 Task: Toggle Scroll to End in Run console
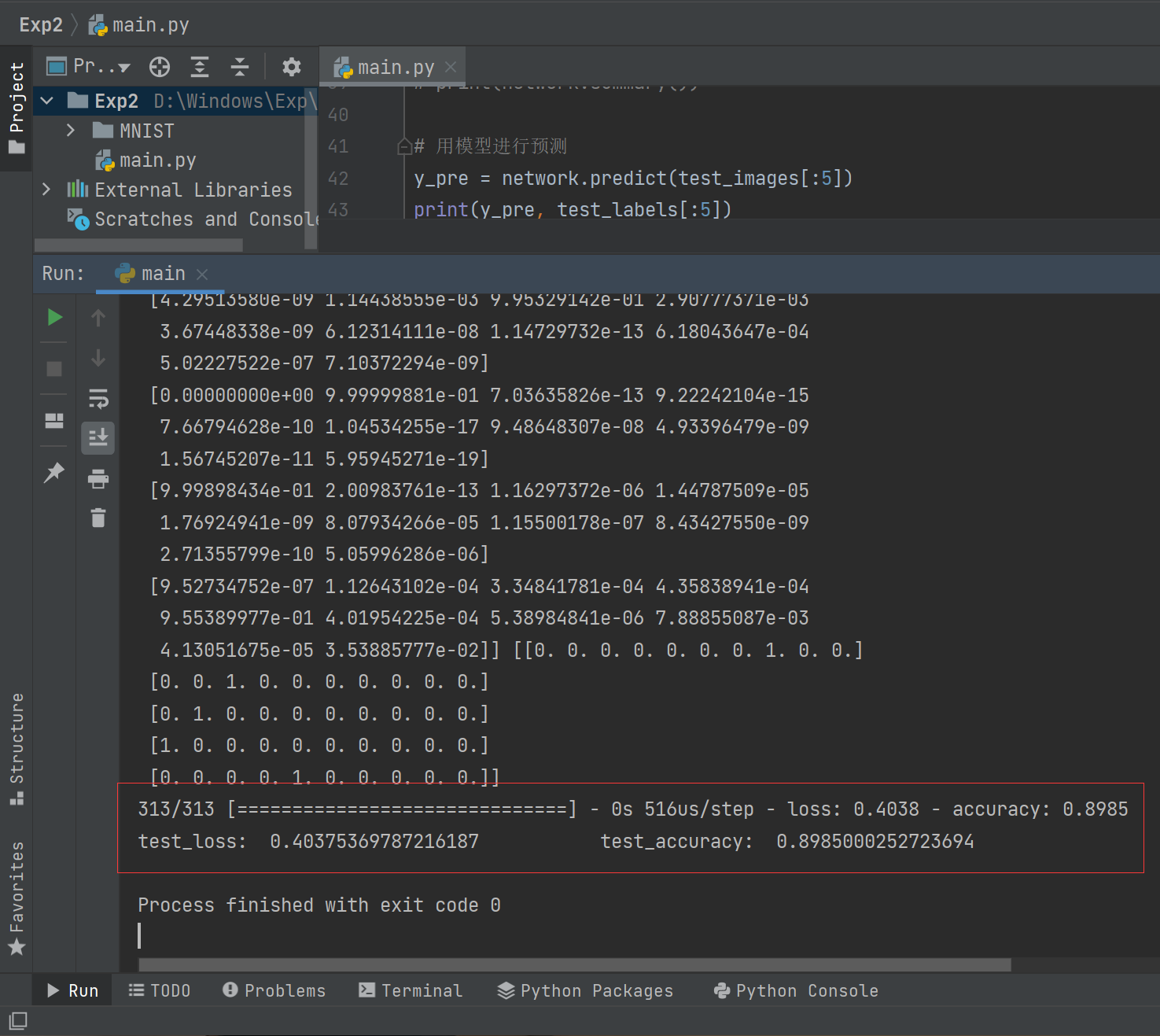pyautogui.click(x=98, y=438)
